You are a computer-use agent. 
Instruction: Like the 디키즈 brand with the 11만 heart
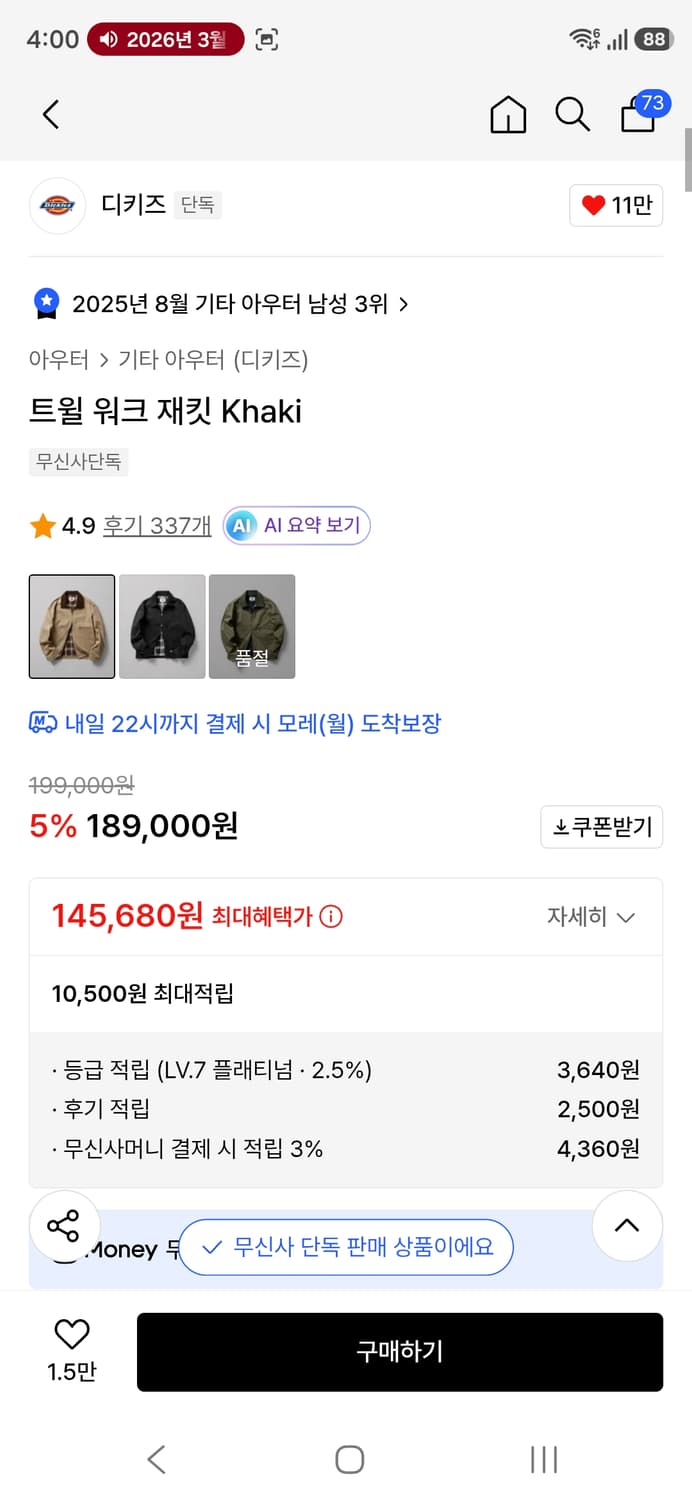pos(615,205)
